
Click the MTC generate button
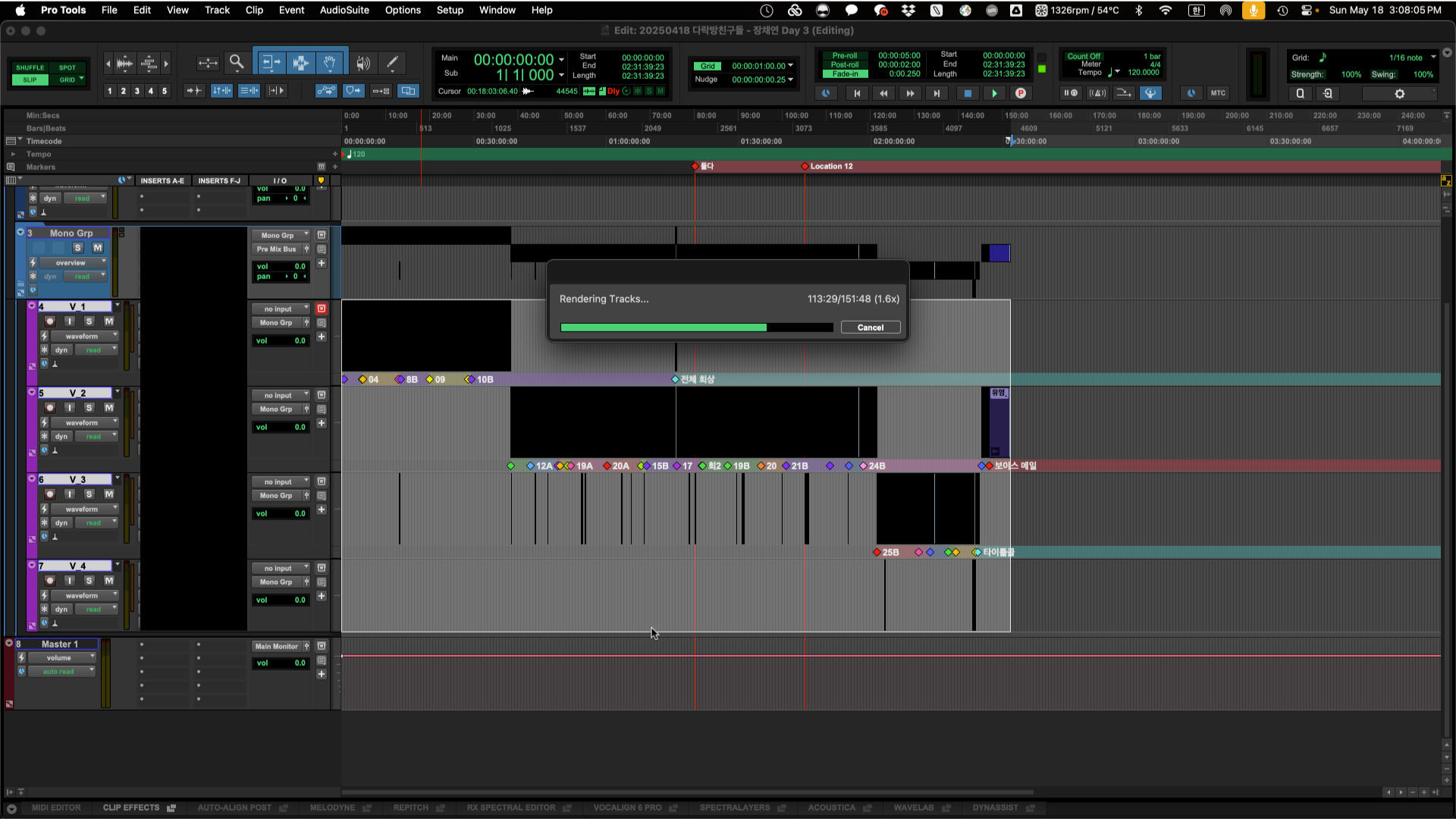click(x=1218, y=93)
